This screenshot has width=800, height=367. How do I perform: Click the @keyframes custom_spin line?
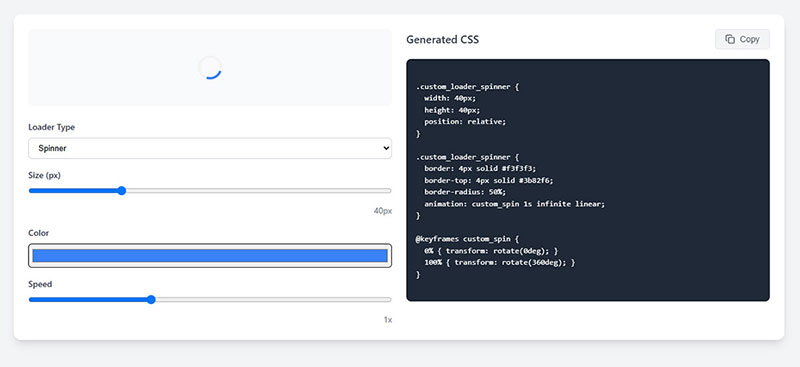pos(467,239)
